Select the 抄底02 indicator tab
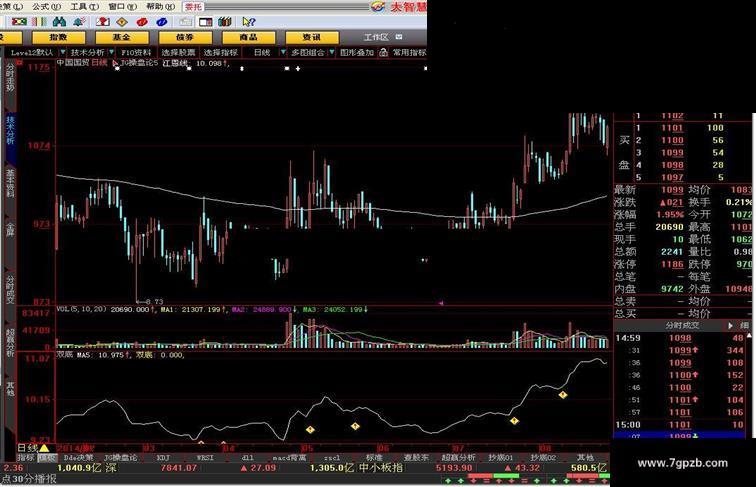The height and width of the screenshot is (487, 756). [x=543, y=457]
